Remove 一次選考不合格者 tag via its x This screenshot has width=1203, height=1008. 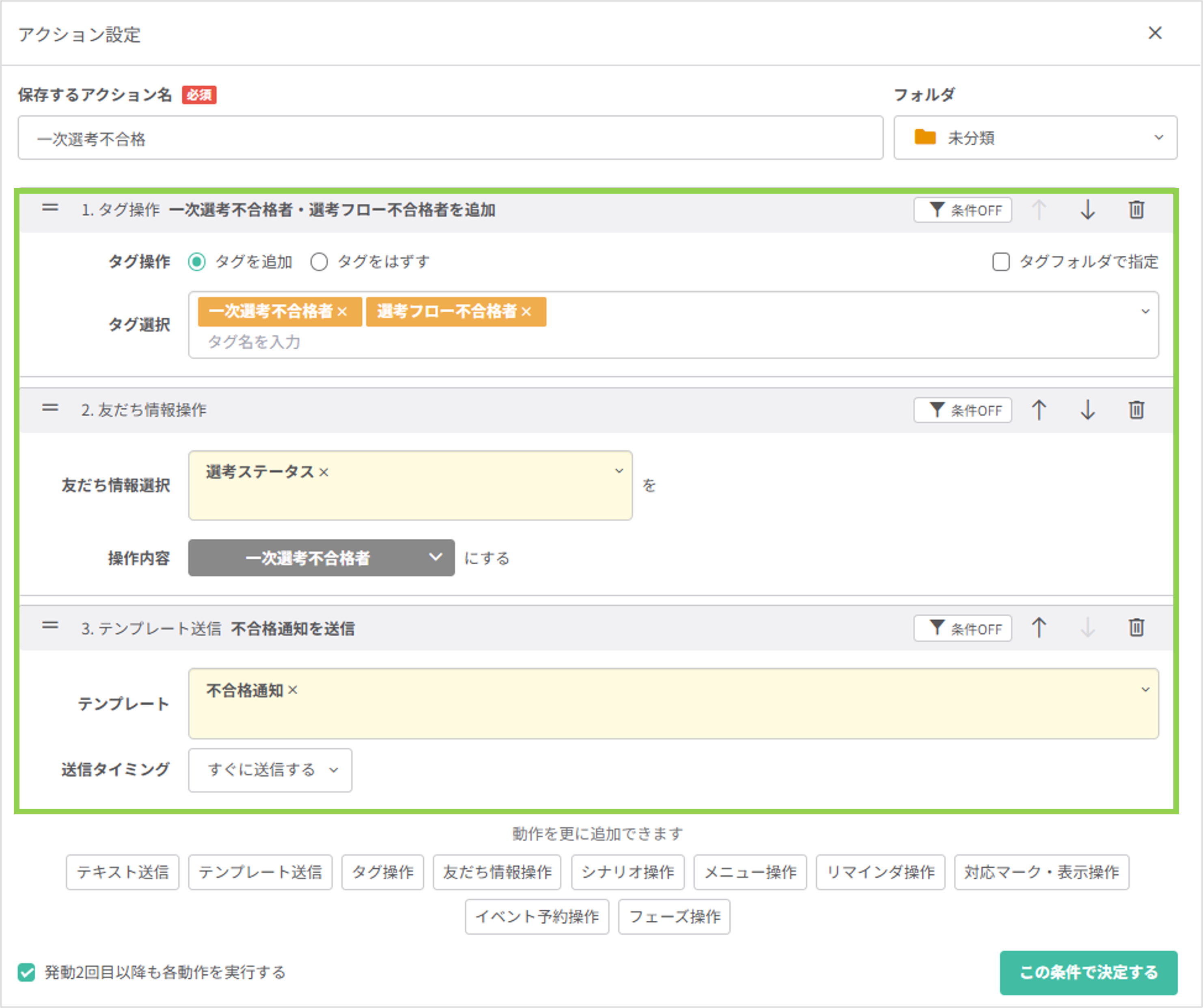(343, 312)
